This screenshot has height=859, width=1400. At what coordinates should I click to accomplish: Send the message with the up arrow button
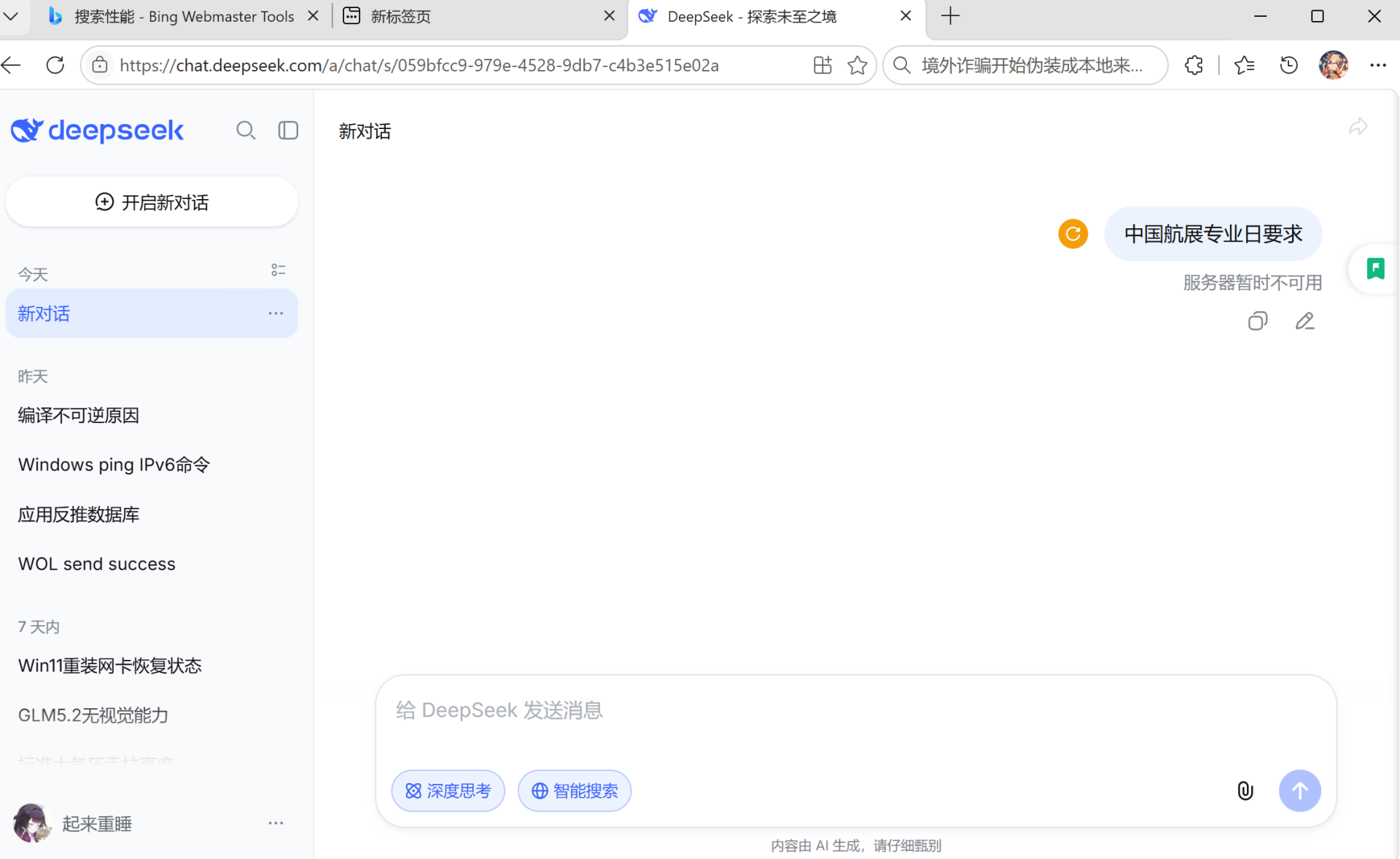[1299, 790]
